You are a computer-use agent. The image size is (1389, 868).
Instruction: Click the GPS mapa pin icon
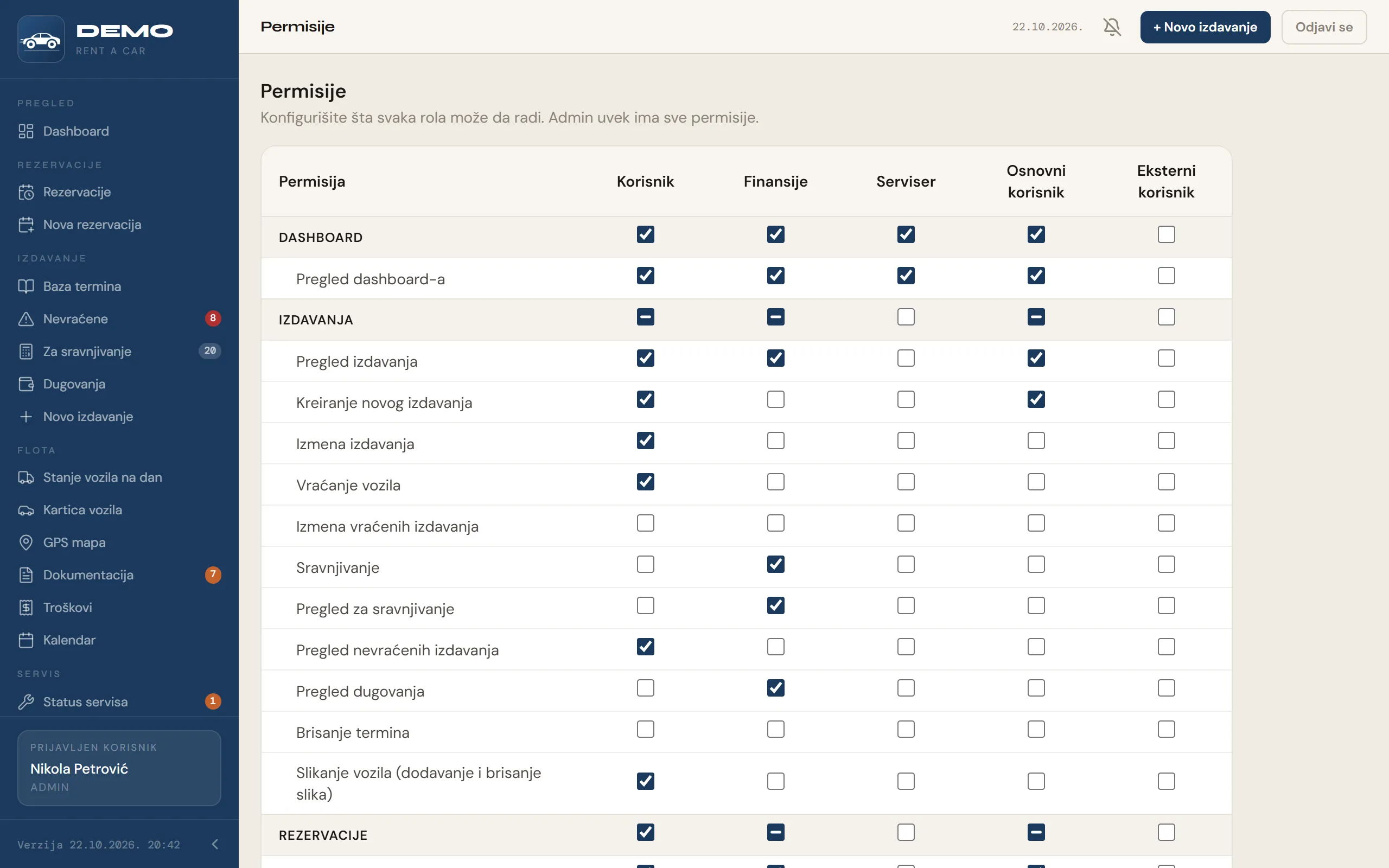point(26,542)
